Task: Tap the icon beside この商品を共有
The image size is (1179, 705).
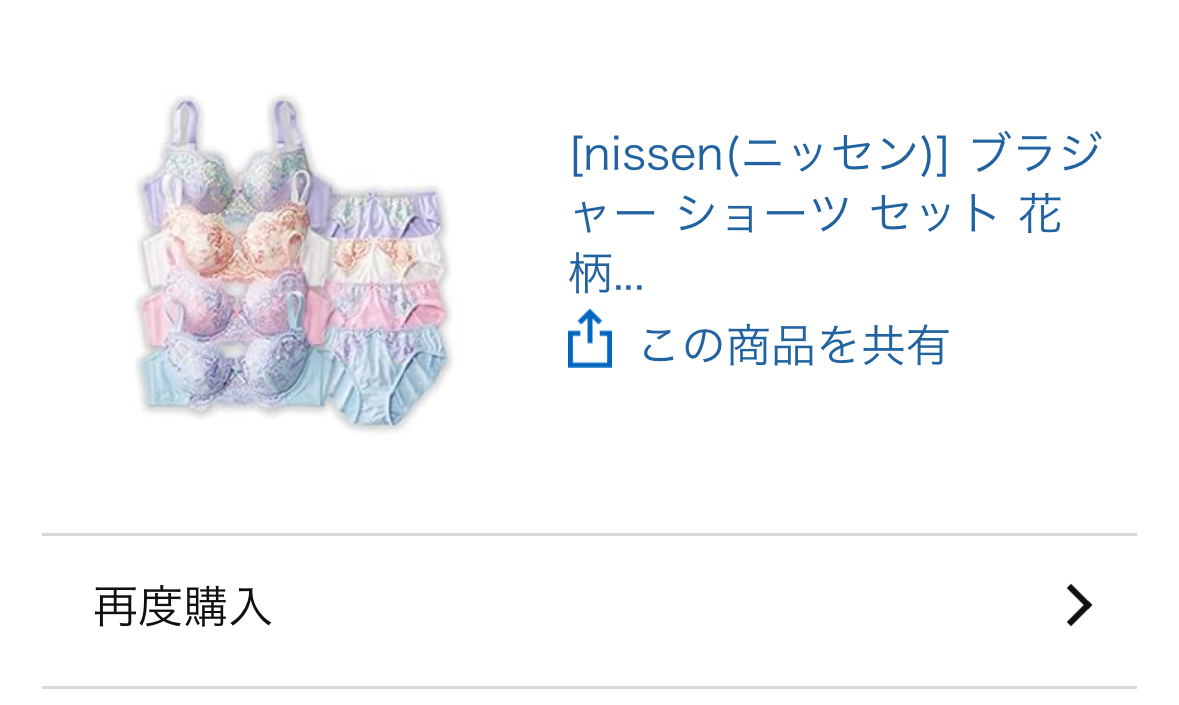Action: point(590,339)
